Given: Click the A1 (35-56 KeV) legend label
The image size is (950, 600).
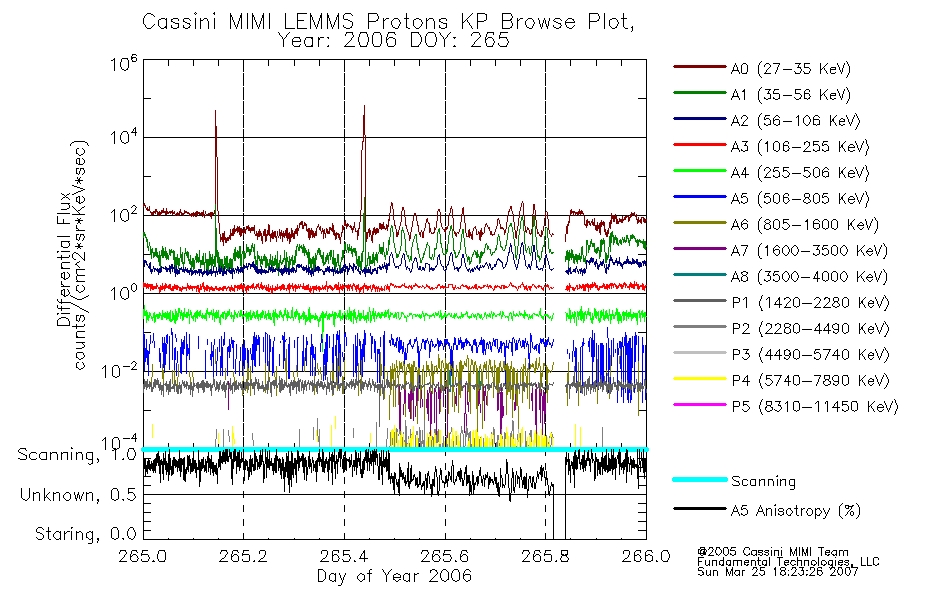Looking at the screenshot, I should [x=791, y=95].
